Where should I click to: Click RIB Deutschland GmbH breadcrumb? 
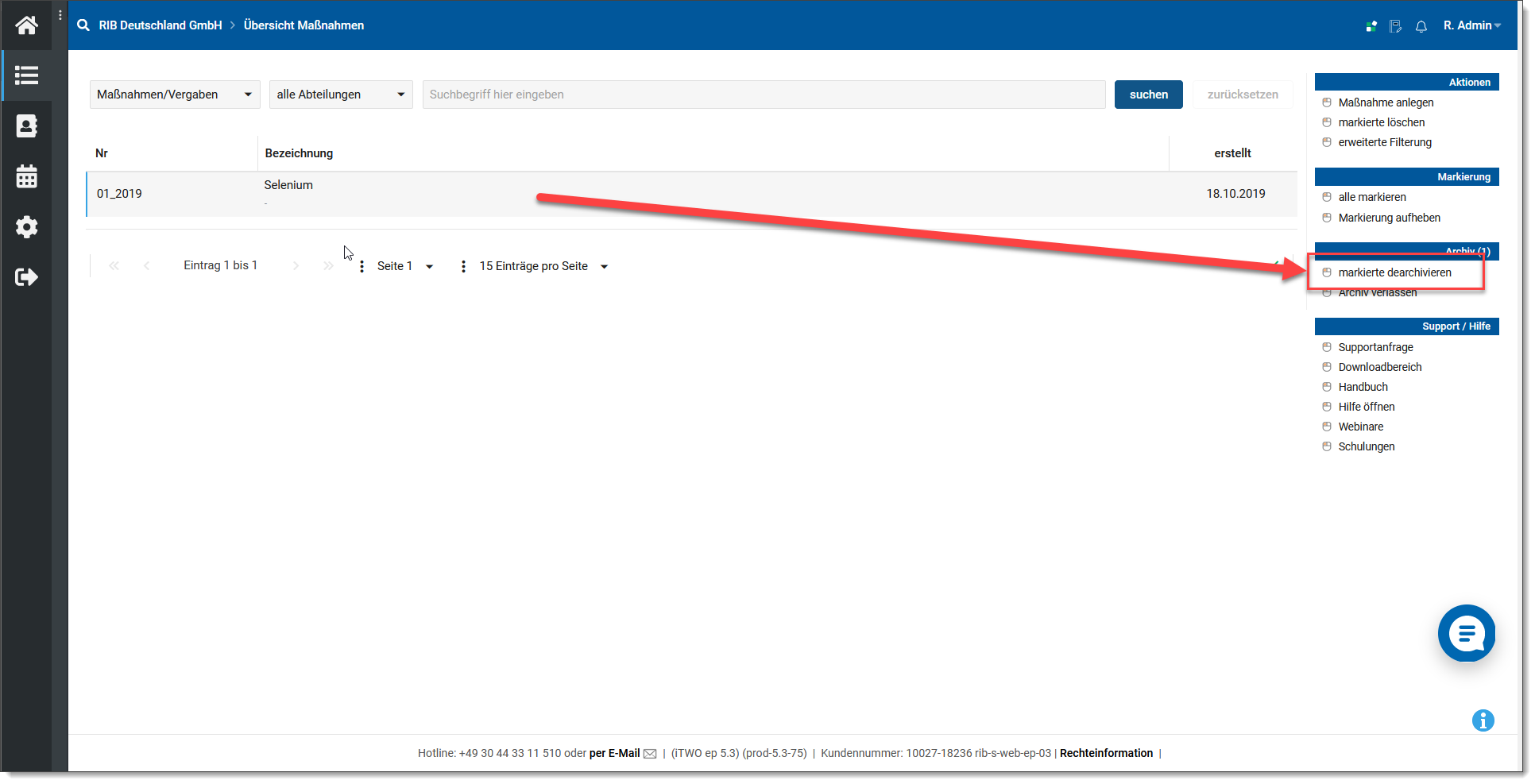click(160, 25)
